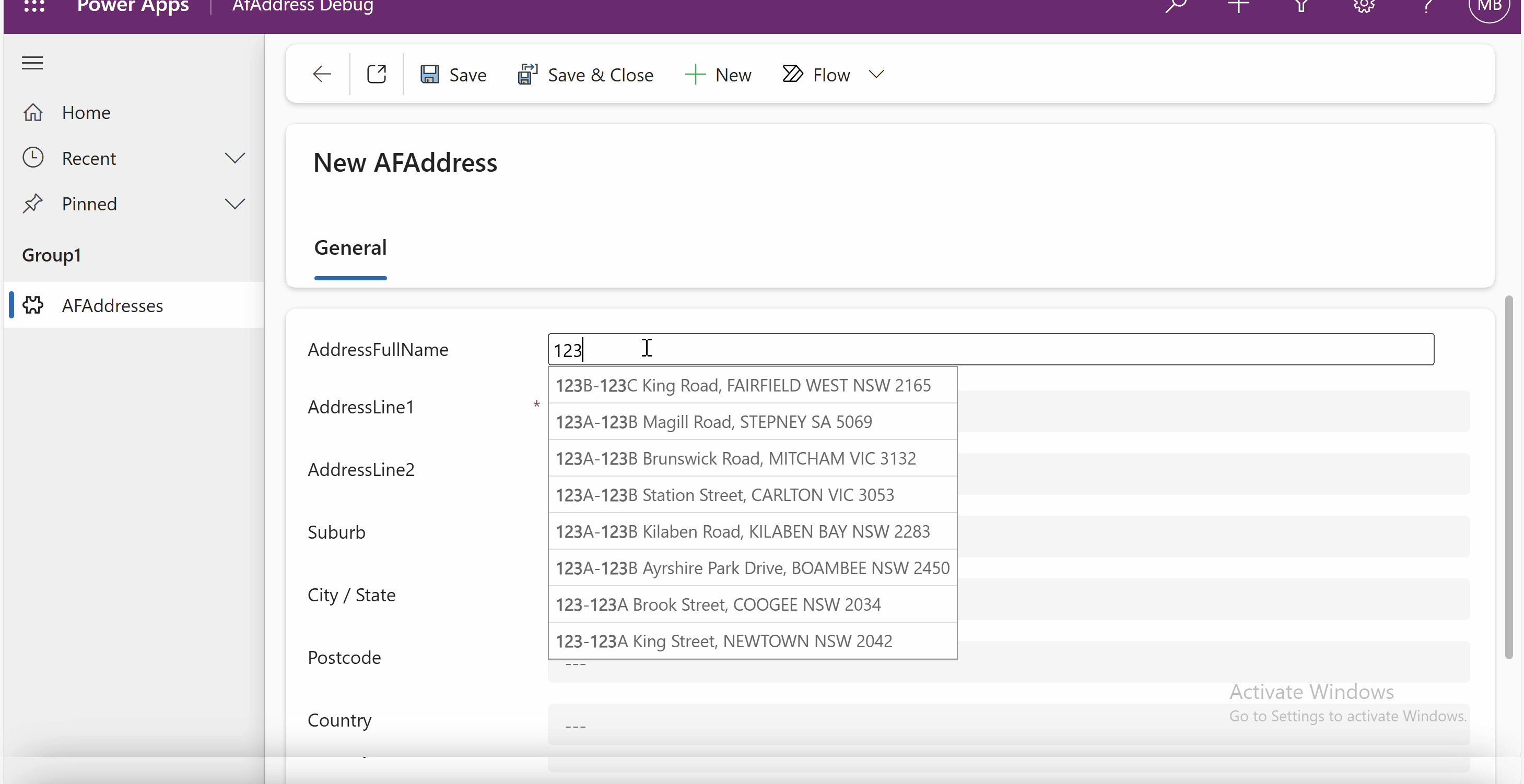Open the app launcher waffle icon
This screenshot has height=784, width=1524.
coord(34,7)
